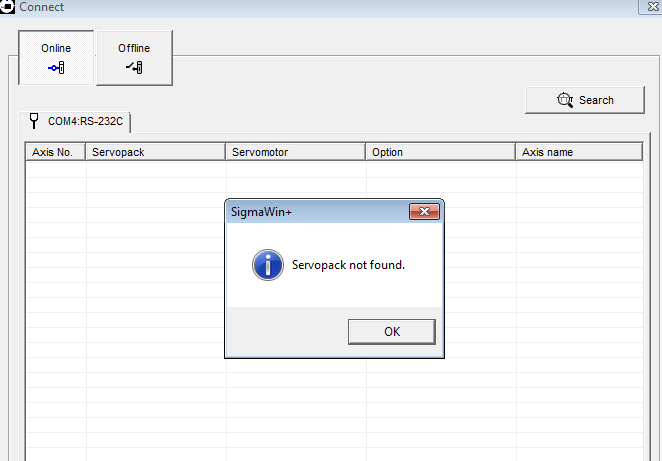Viewport: 662px width, 461px height.
Task: Click the blue information icon in dialog
Action: [x=268, y=265]
